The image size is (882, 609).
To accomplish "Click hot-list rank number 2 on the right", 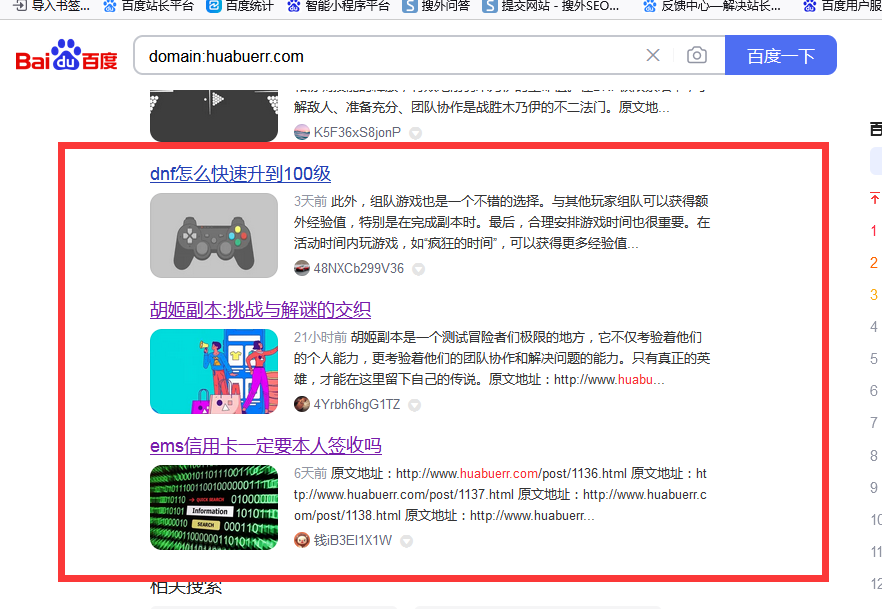I will [x=874, y=263].
